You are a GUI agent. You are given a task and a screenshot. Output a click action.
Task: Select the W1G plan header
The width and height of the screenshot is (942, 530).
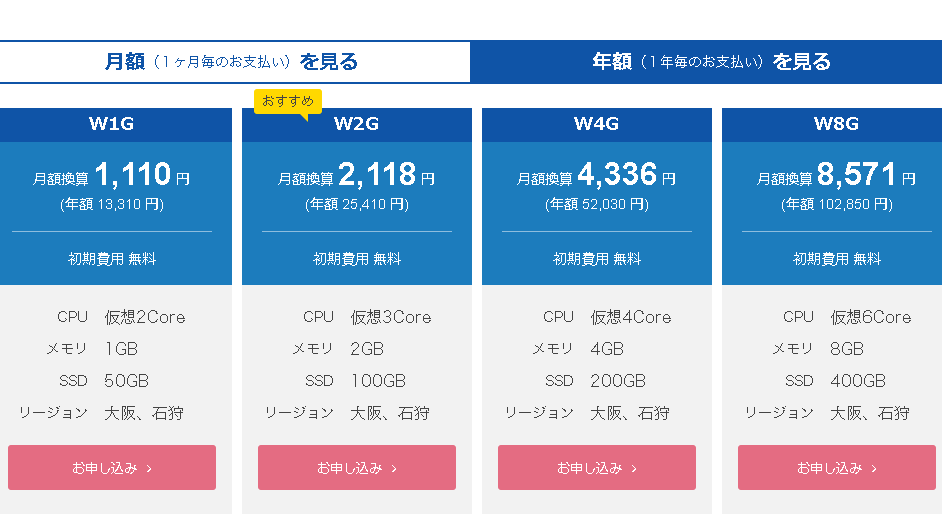(x=112, y=124)
